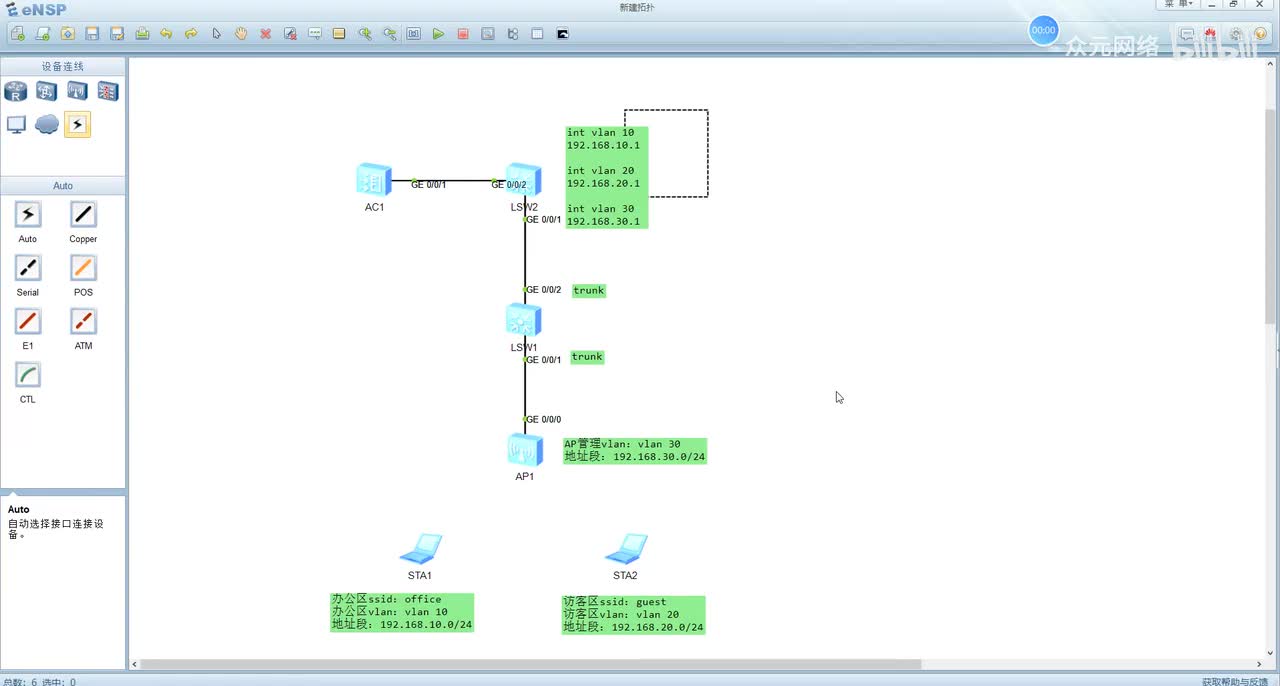Zoom out of the canvas
This screenshot has height=686, width=1280.
[x=389, y=33]
